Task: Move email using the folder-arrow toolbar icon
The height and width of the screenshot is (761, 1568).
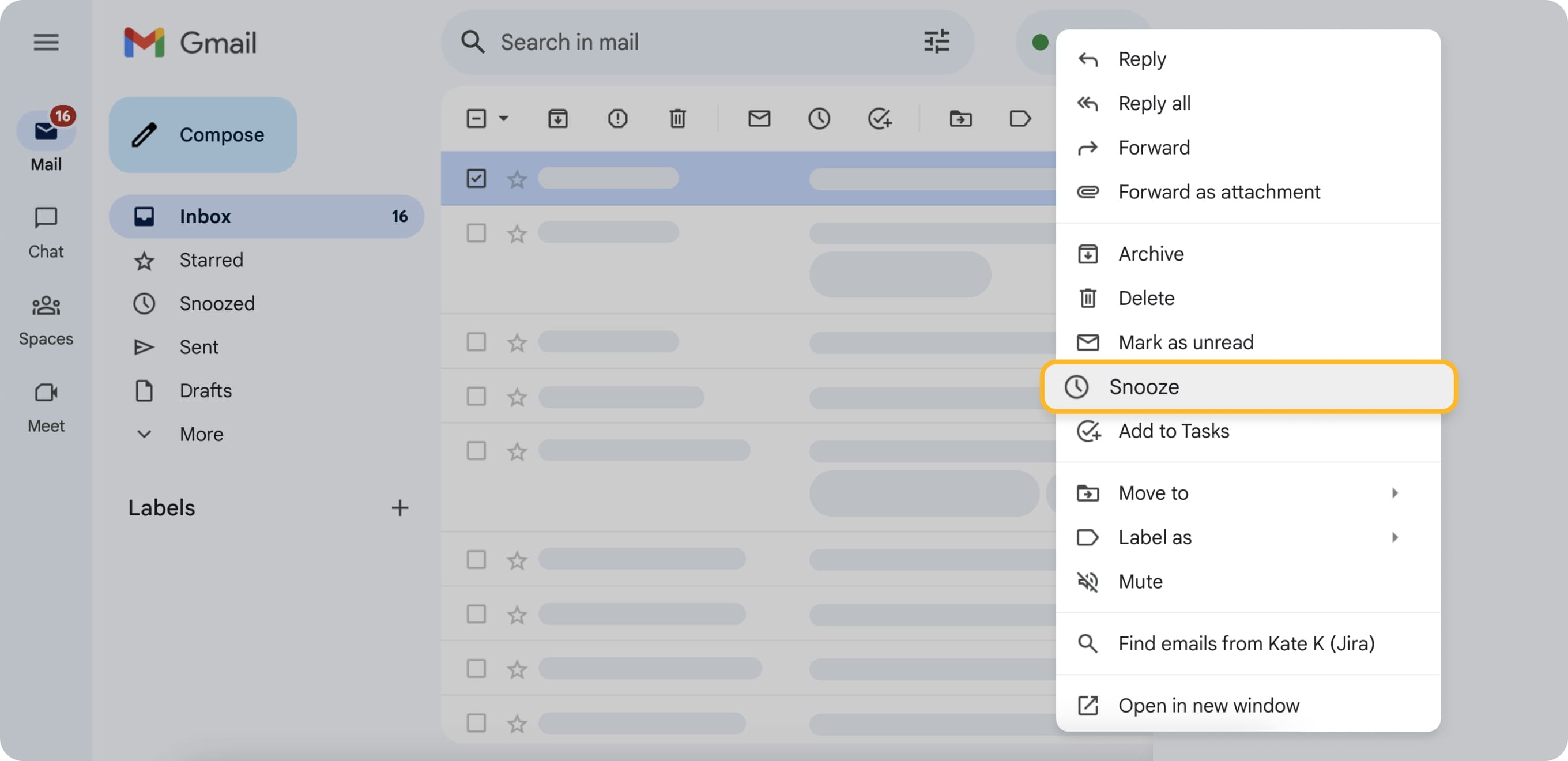Action: (960, 119)
